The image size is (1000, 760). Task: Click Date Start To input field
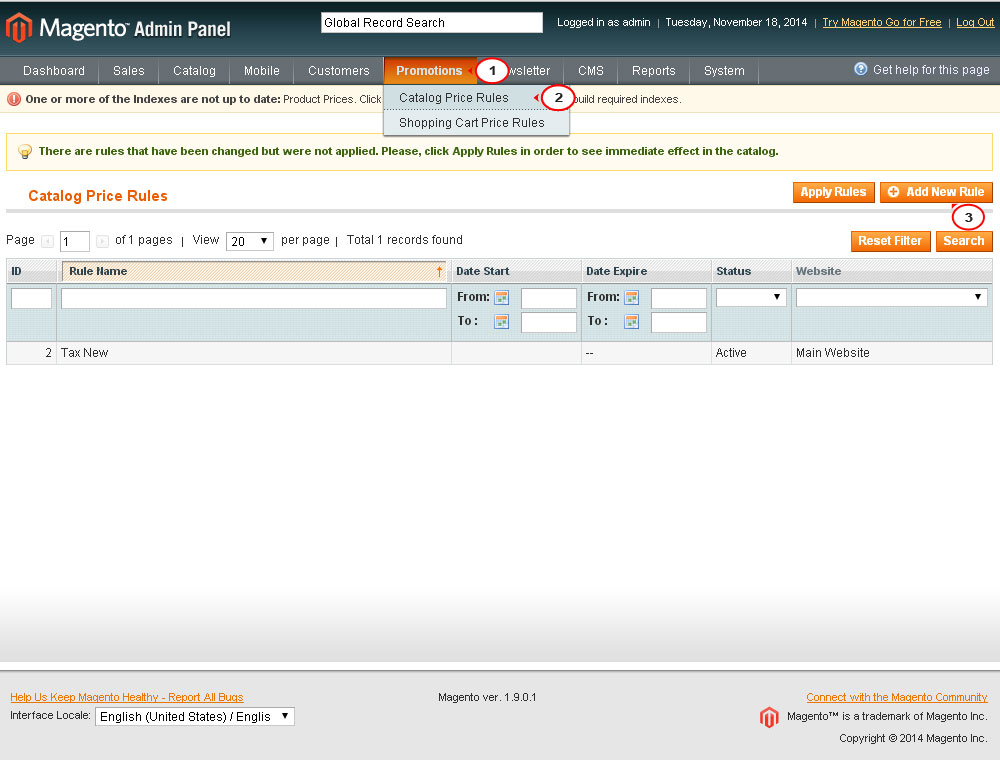point(548,323)
